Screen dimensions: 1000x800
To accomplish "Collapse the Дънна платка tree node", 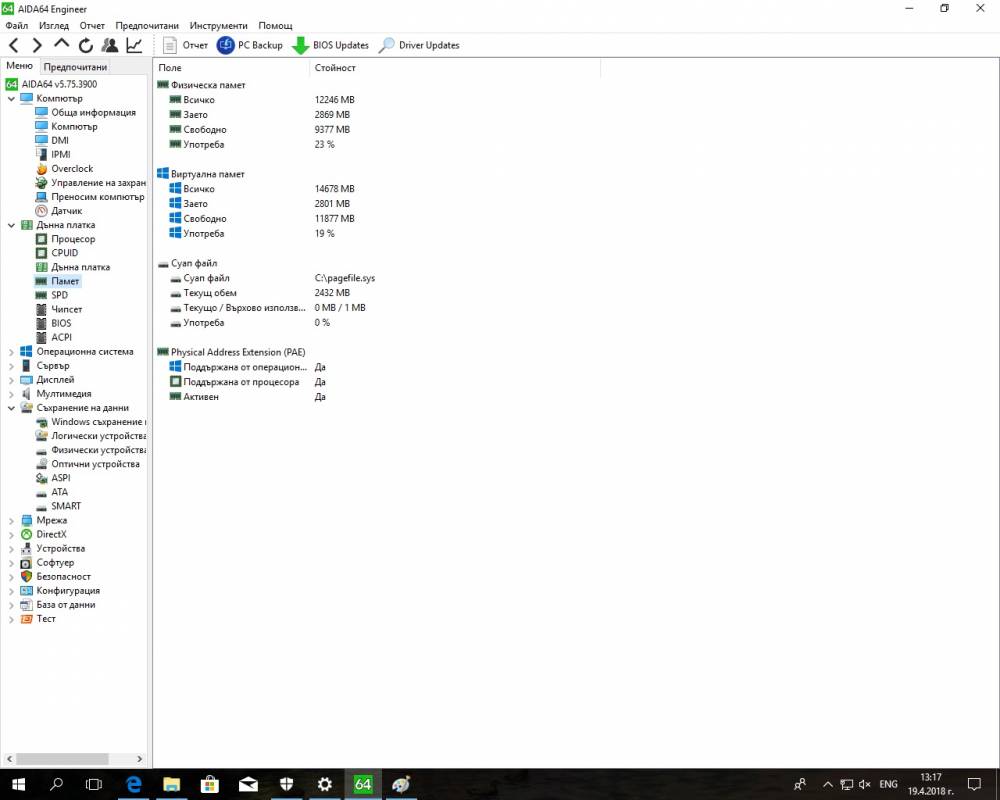I will click(11, 225).
